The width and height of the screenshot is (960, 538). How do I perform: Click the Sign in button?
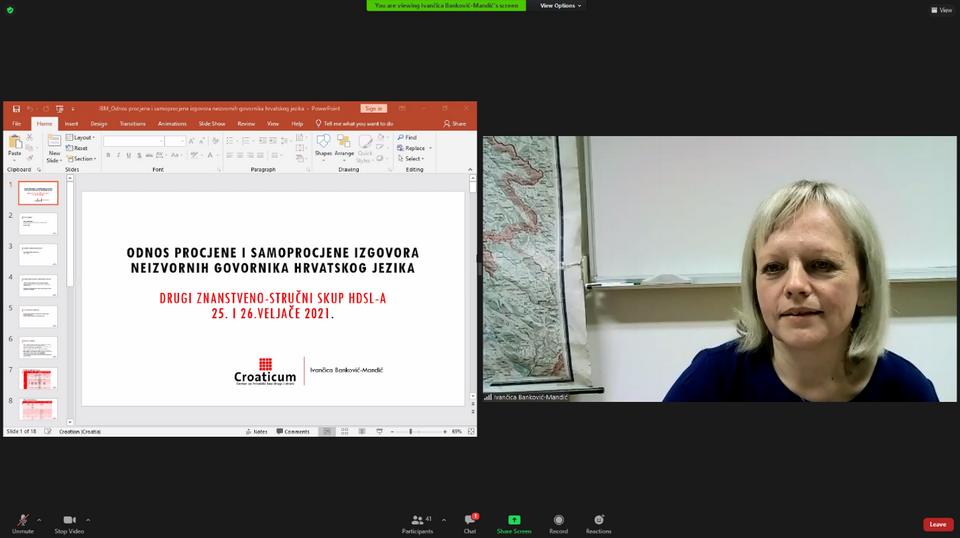point(373,108)
